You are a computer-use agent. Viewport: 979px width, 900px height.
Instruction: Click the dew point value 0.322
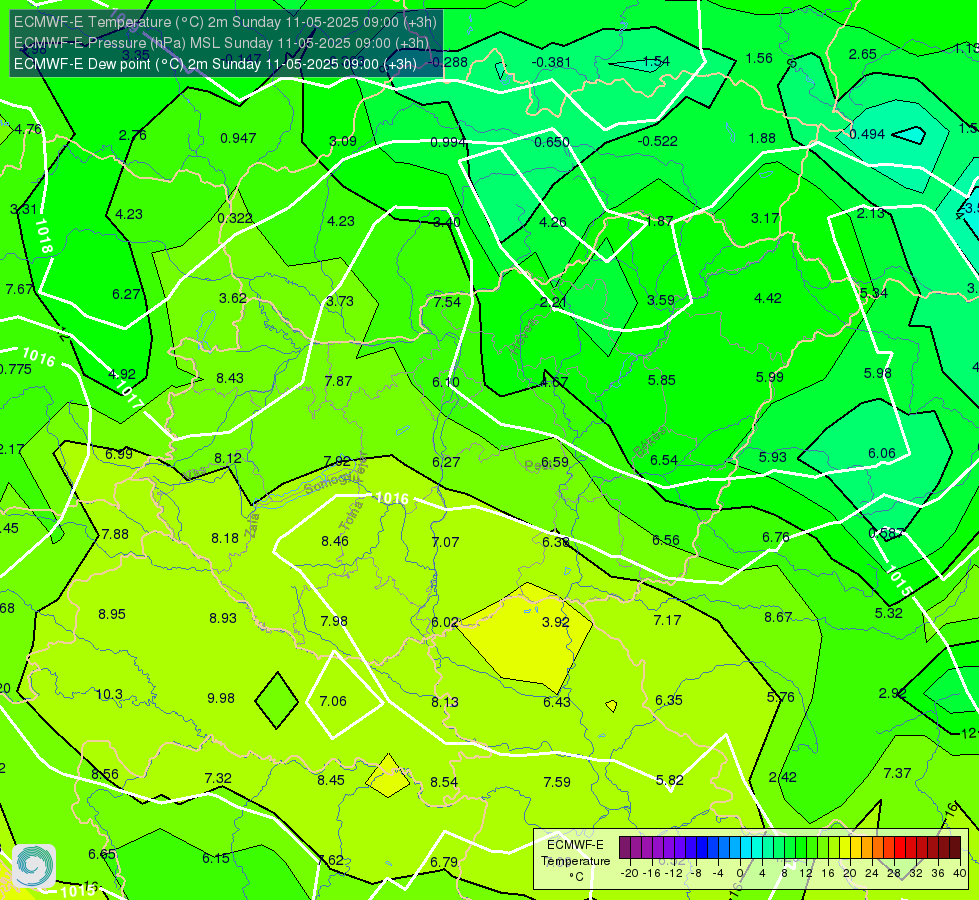click(x=235, y=219)
